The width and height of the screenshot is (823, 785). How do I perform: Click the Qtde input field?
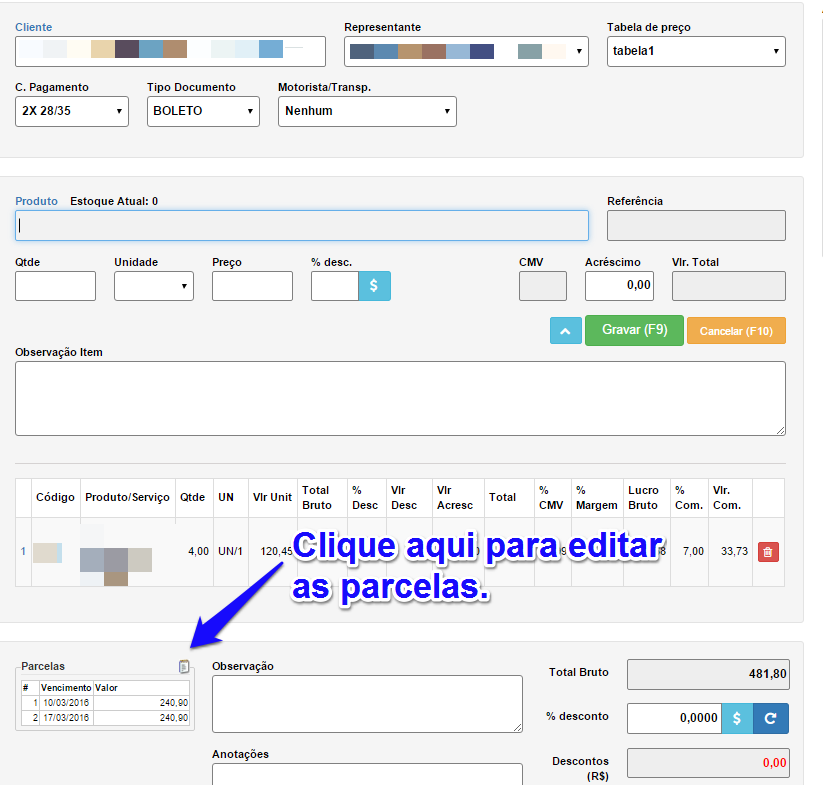pos(55,286)
